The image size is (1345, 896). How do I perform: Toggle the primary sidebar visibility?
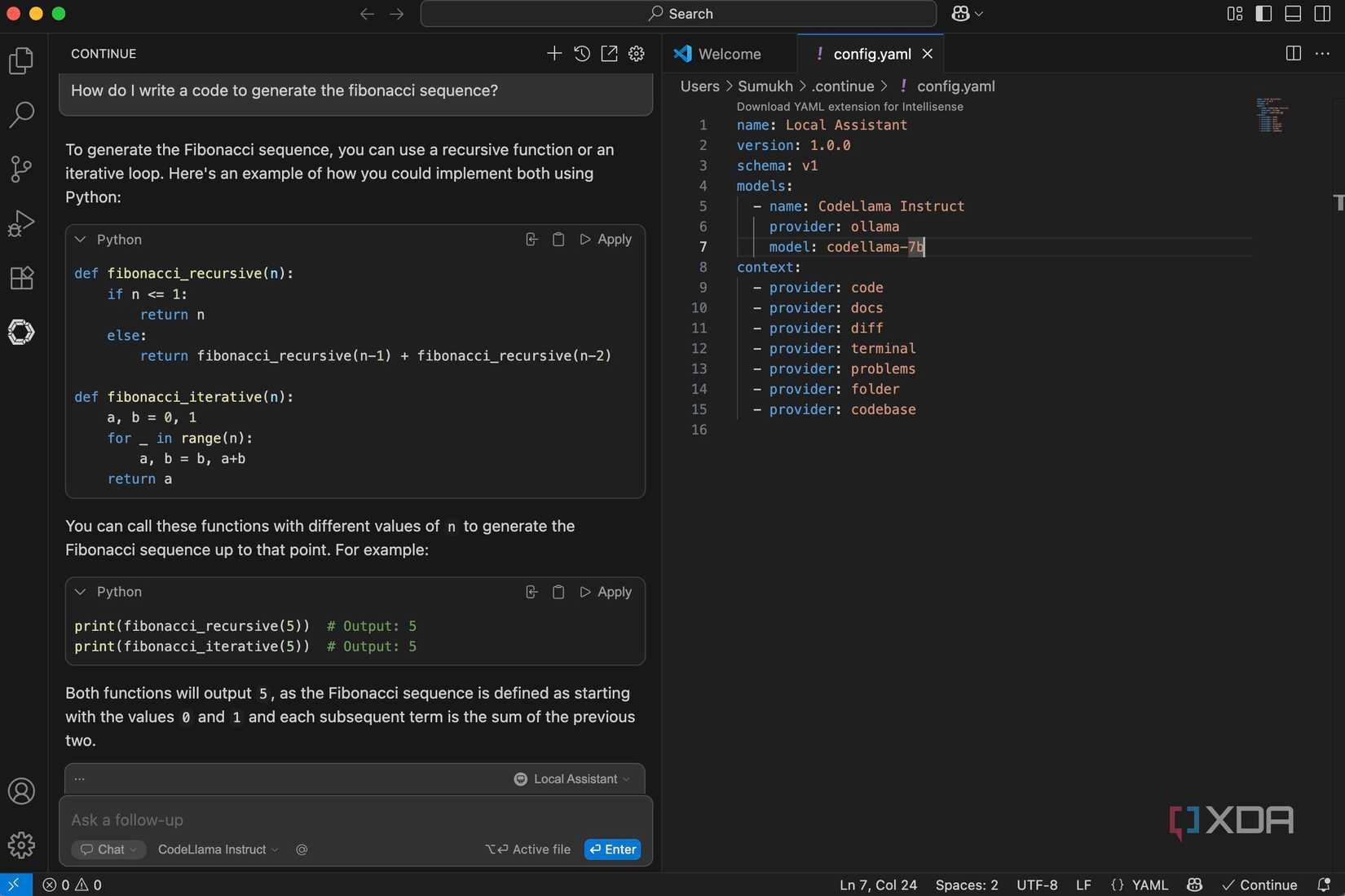(x=1263, y=13)
